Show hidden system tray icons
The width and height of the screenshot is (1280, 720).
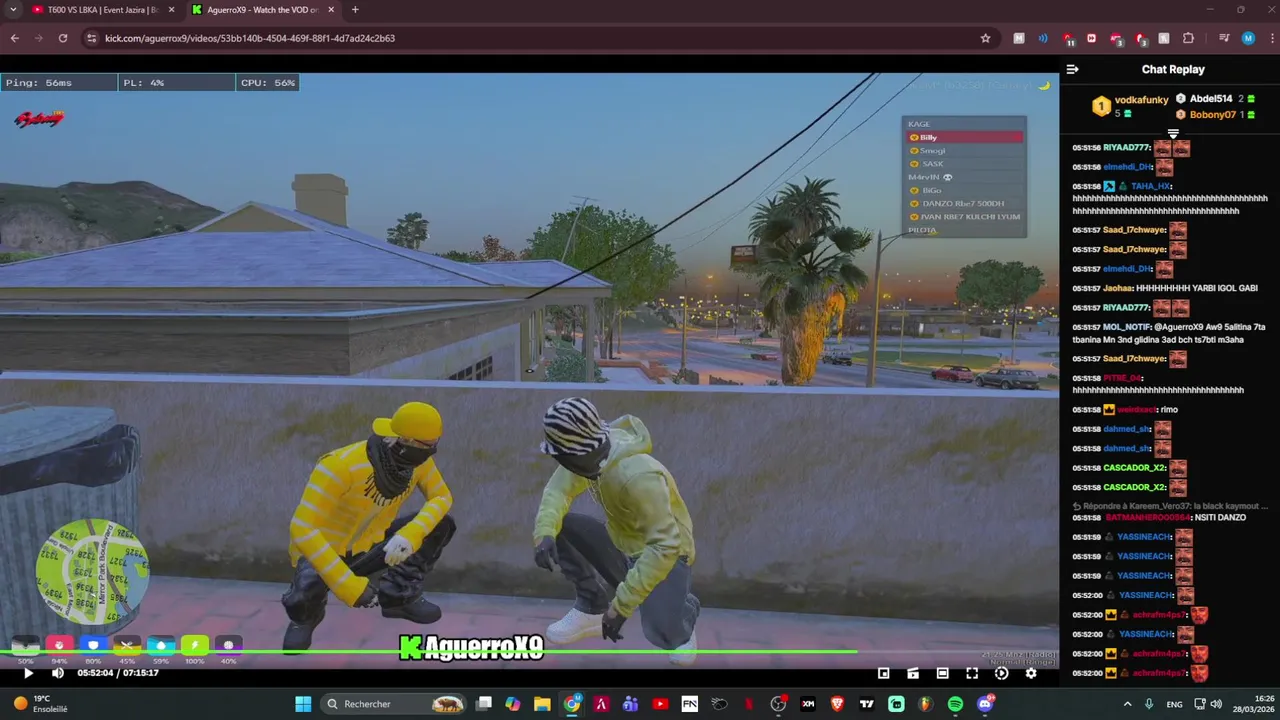tap(1127, 704)
